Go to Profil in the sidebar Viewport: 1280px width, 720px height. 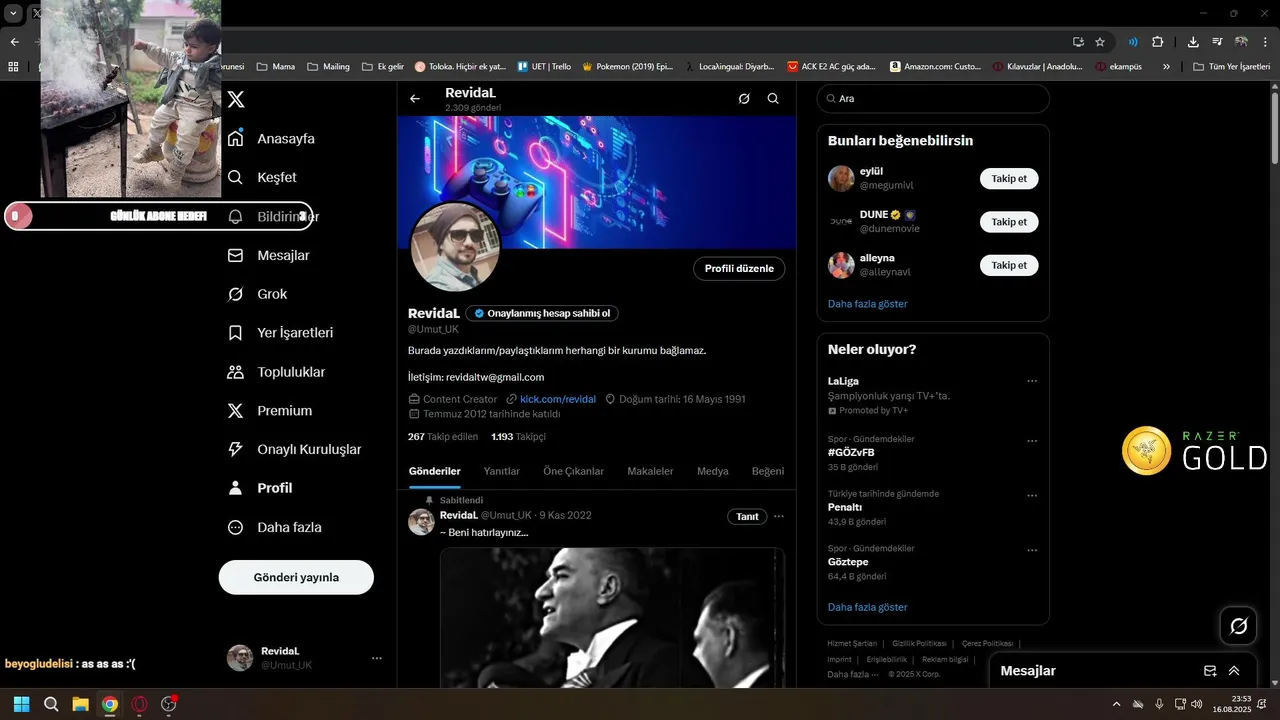(260, 488)
